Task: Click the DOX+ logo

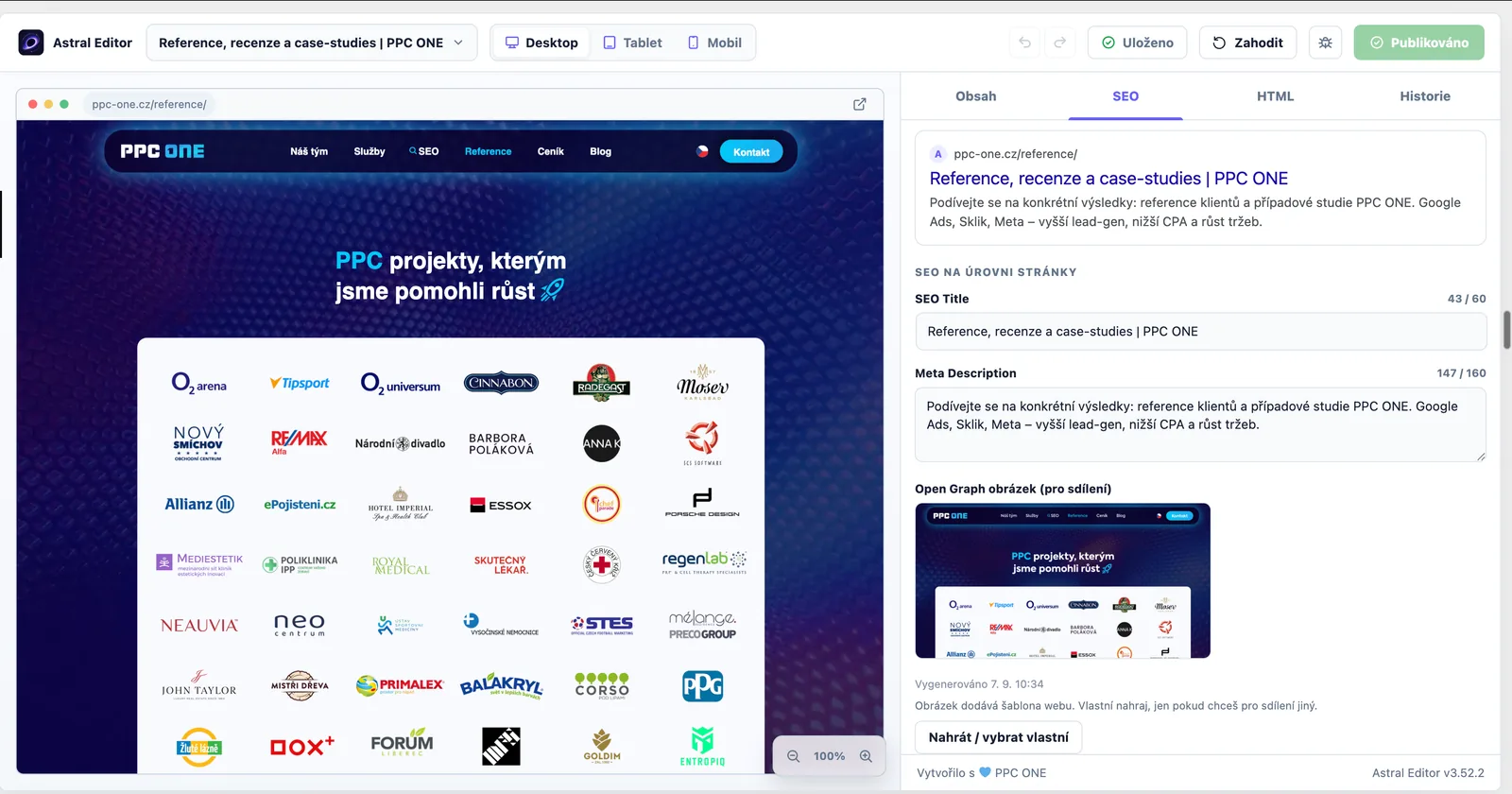Action: pos(302,746)
